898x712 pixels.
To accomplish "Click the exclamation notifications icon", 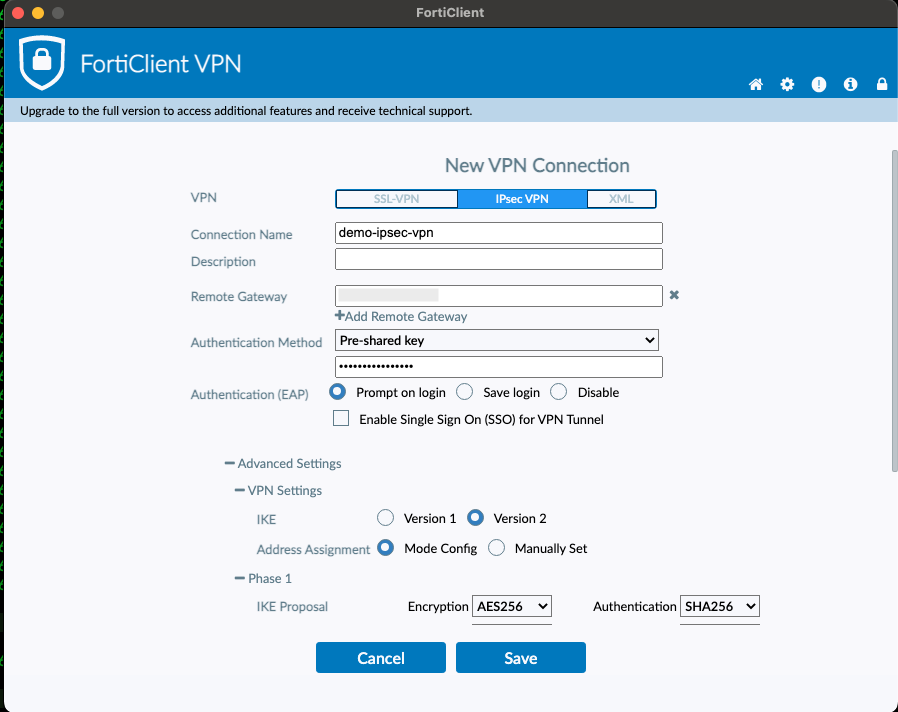I will tap(819, 85).
